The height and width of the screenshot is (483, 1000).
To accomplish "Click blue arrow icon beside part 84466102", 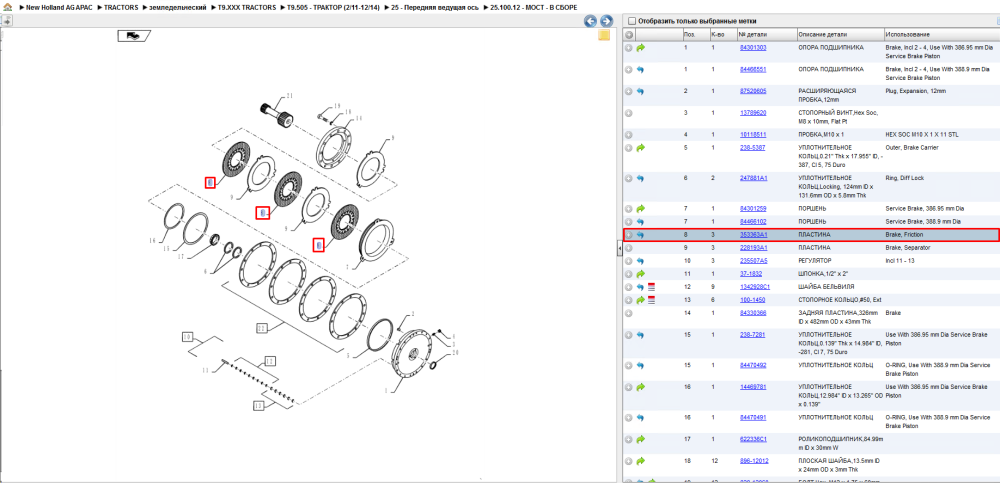I will [641, 221].
